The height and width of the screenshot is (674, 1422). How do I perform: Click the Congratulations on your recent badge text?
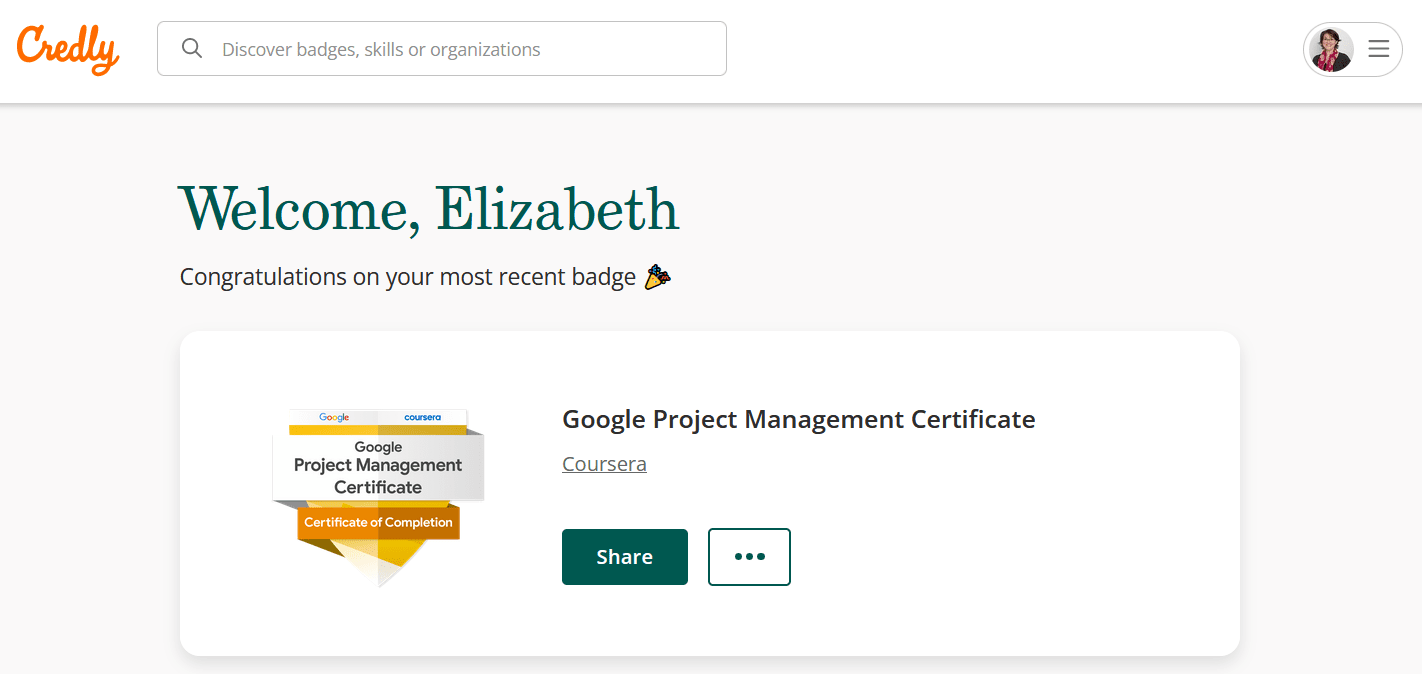[x=408, y=277]
